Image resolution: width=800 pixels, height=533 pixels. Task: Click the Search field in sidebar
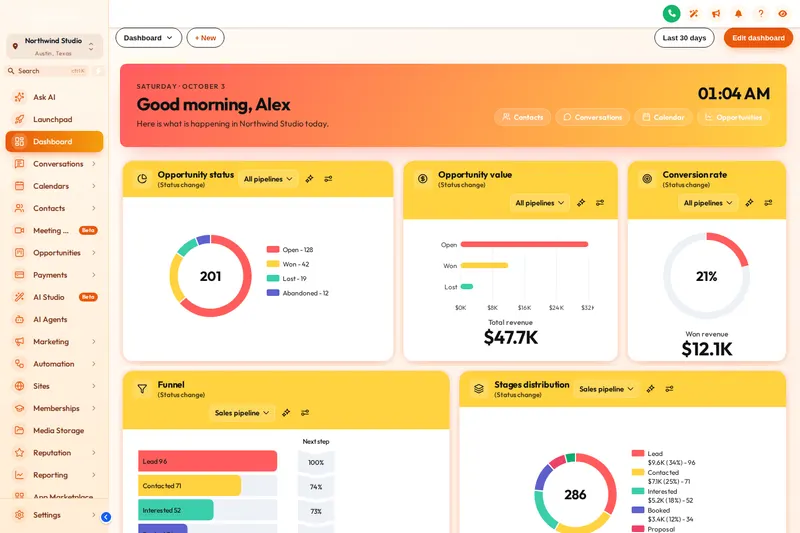(x=47, y=71)
